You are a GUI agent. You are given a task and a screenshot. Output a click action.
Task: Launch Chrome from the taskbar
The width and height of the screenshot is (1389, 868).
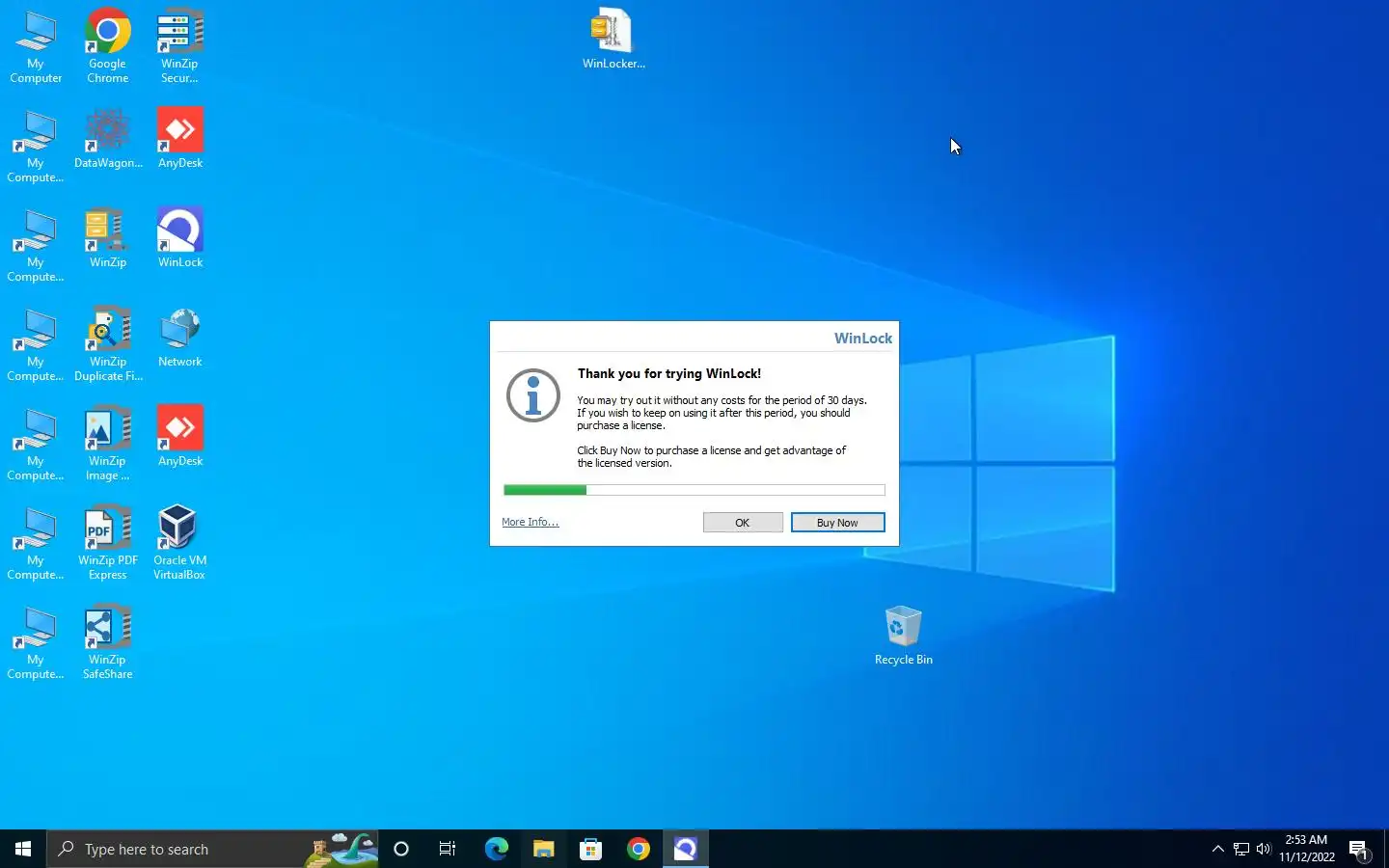click(638, 849)
